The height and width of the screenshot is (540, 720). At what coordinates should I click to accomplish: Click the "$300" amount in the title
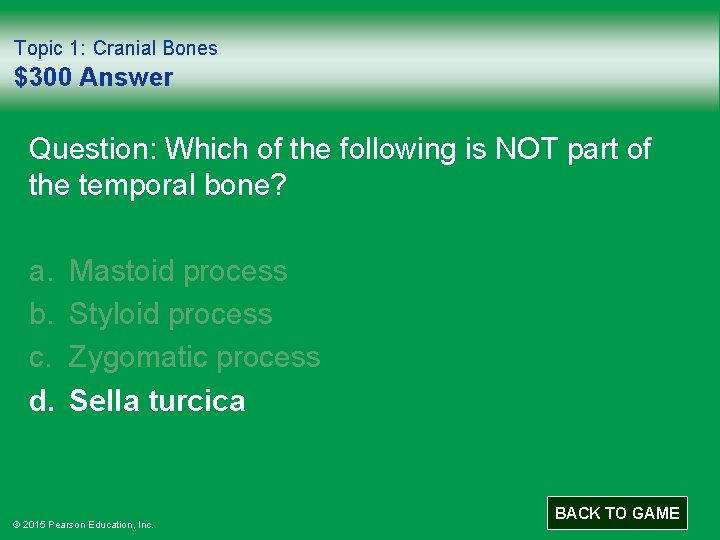[x=43, y=77]
